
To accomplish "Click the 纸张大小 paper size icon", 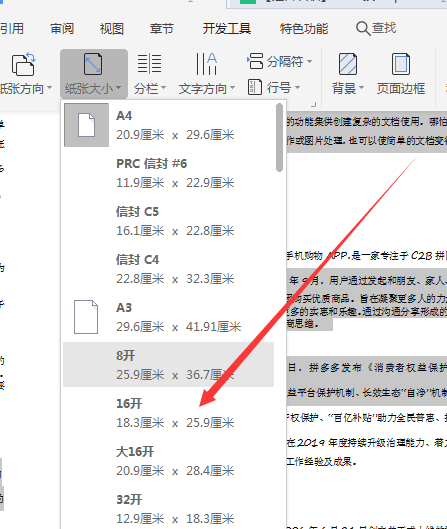I will pyautogui.click(x=93, y=64).
